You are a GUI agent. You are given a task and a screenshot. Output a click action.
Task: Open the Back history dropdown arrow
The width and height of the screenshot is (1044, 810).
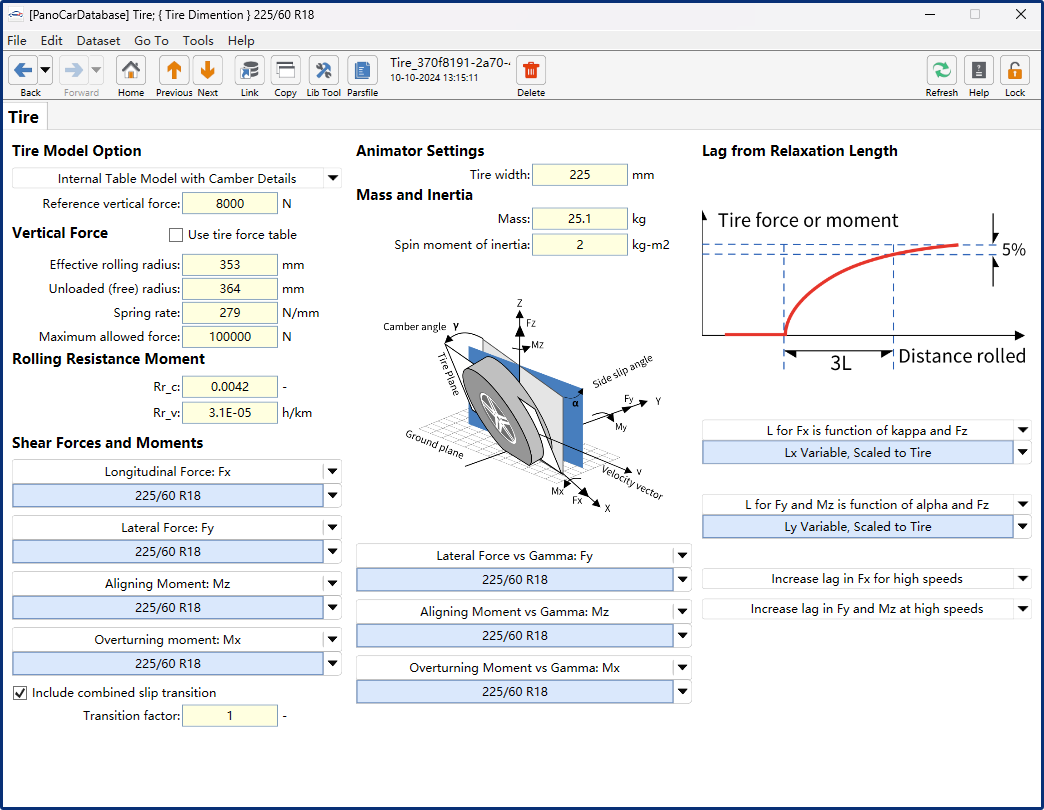[45, 70]
